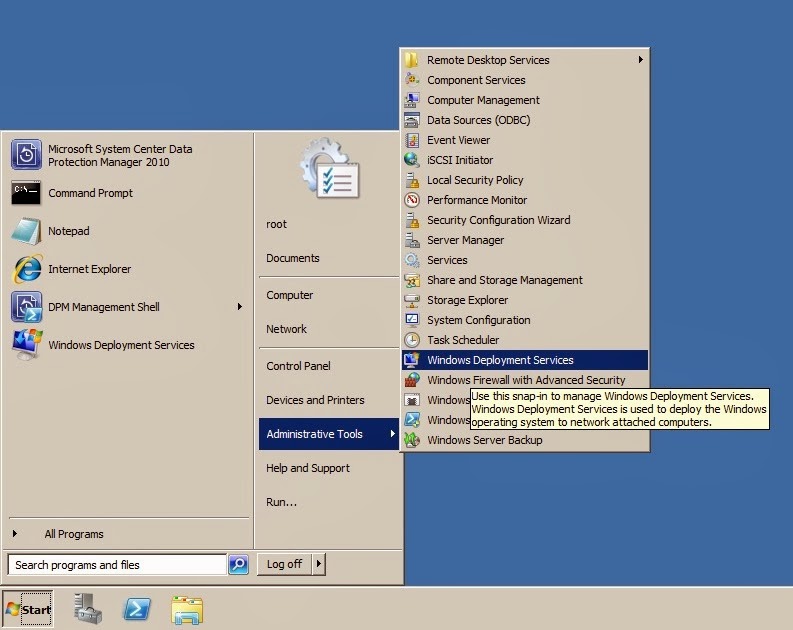The width and height of the screenshot is (793, 630).
Task: Click the Services gear icon
Action: (x=412, y=260)
